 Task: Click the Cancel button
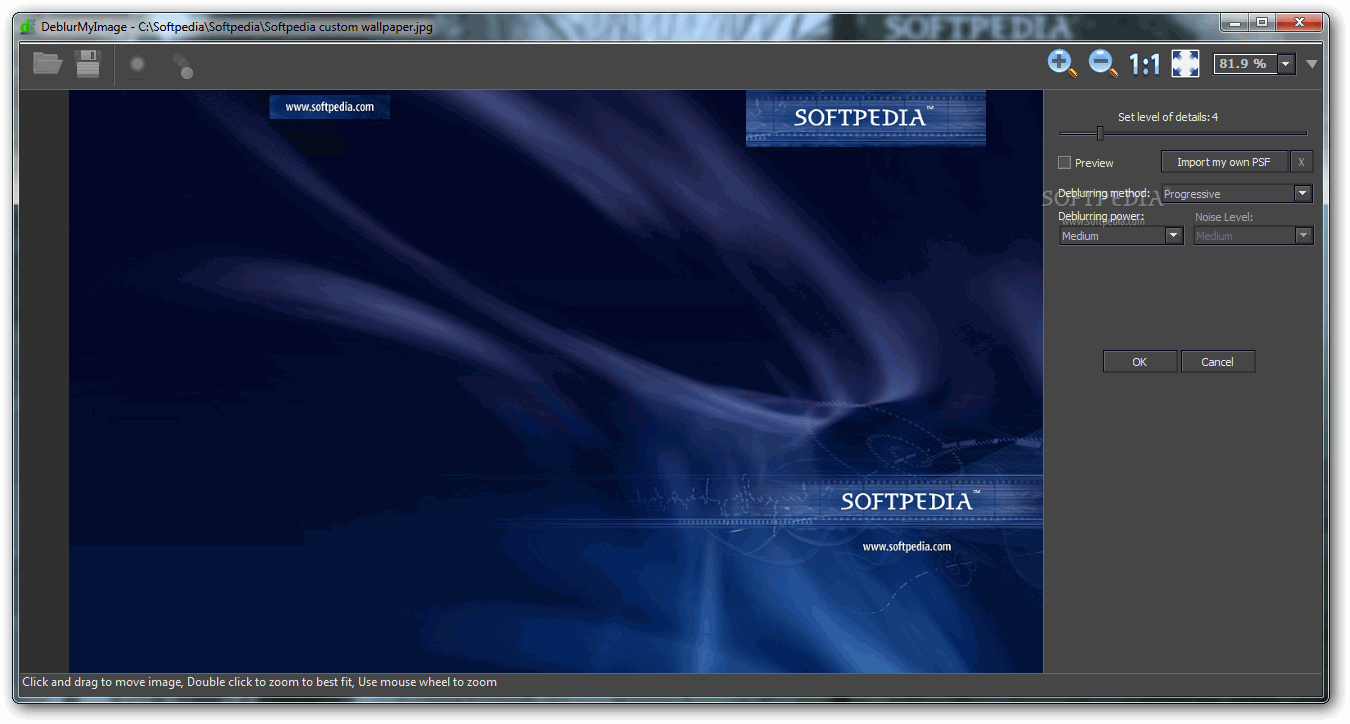1218,362
